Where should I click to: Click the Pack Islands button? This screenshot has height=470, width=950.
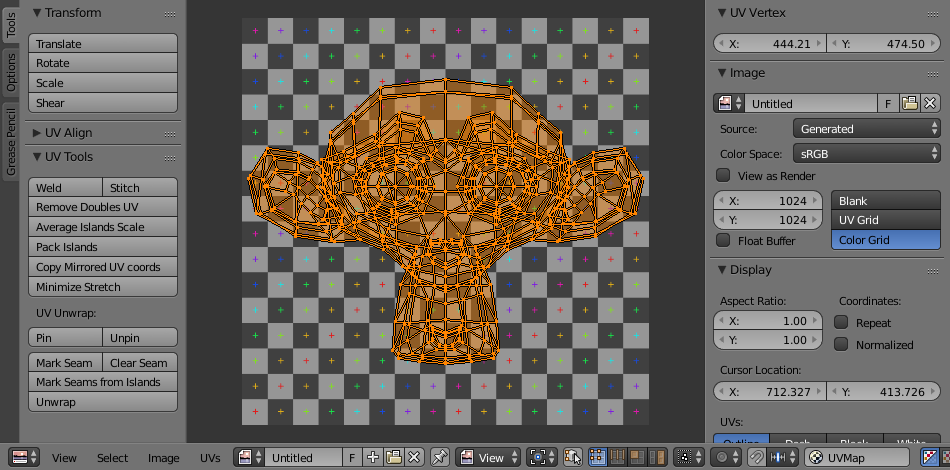click(104, 247)
